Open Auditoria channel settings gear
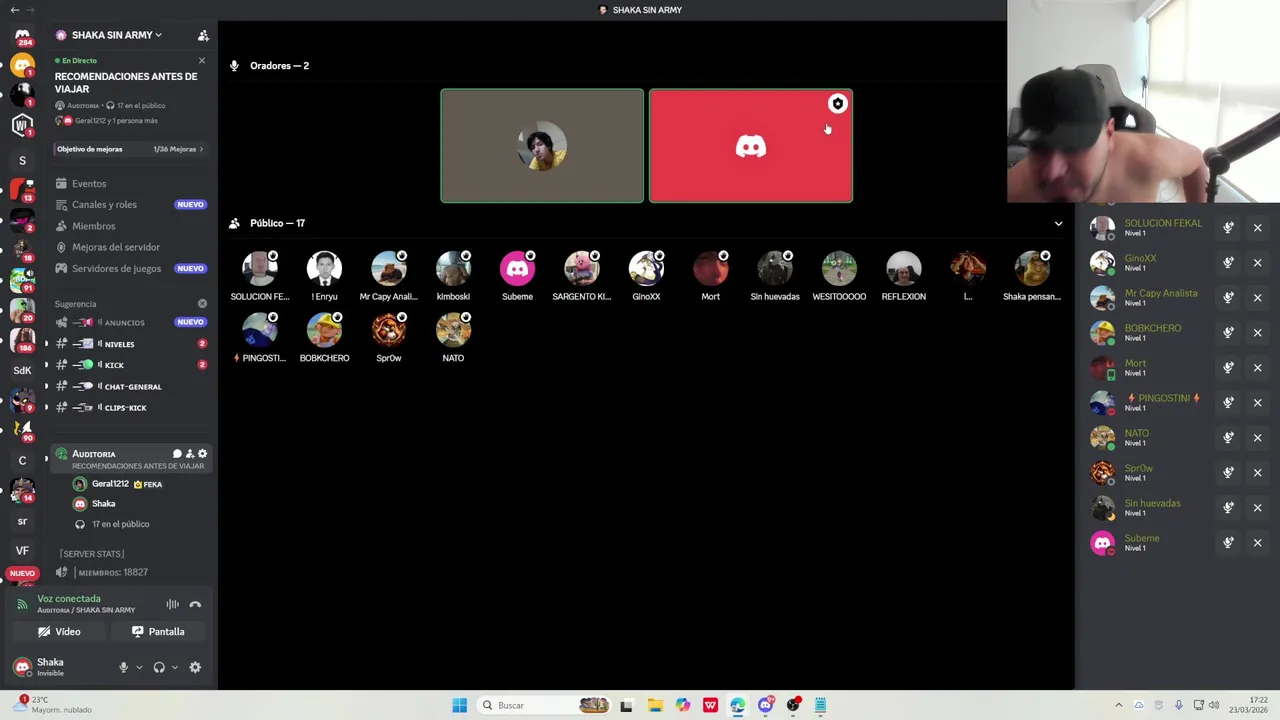This screenshot has height=720, width=1280. [x=202, y=454]
